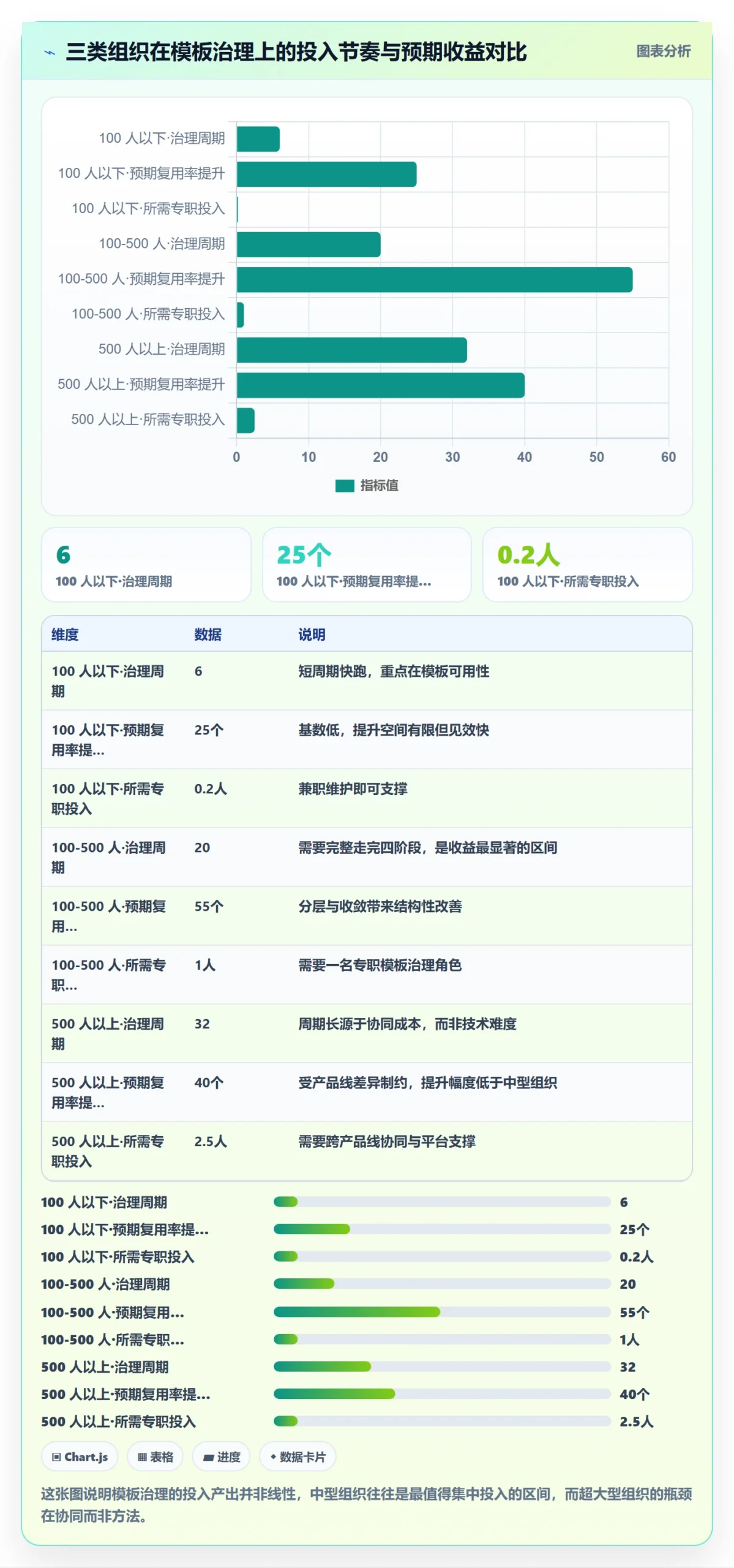This screenshot has height=1568, width=734.
Task: Click the table data value 2.5人
Action: 211,1142
